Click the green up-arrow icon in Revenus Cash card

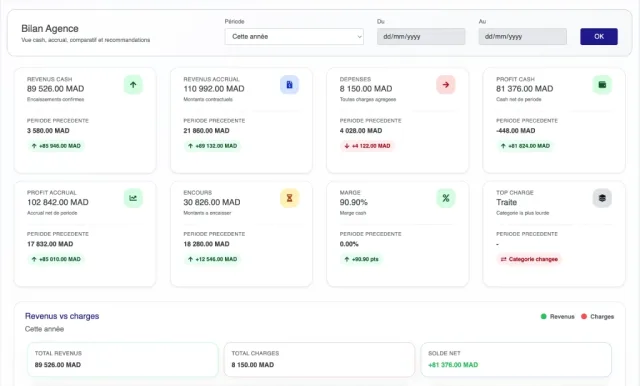coord(133,85)
